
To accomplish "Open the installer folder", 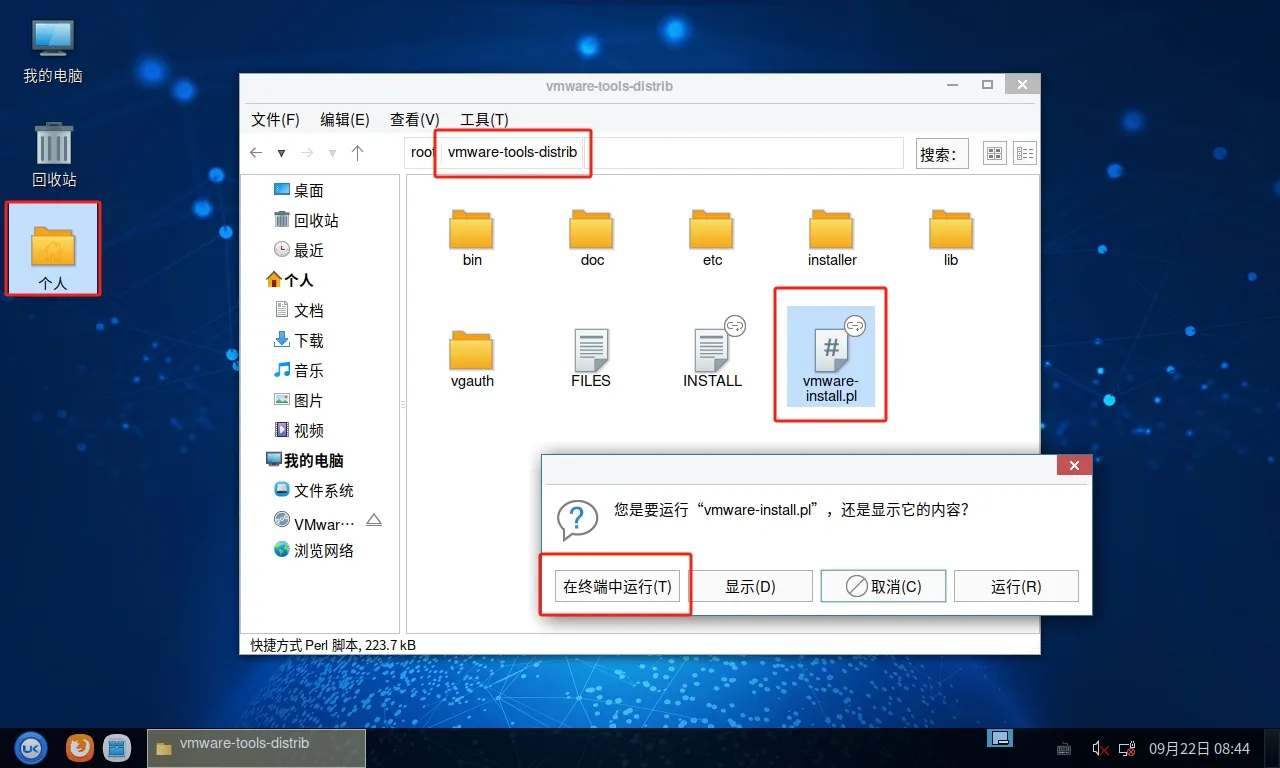I will point(832,238).
